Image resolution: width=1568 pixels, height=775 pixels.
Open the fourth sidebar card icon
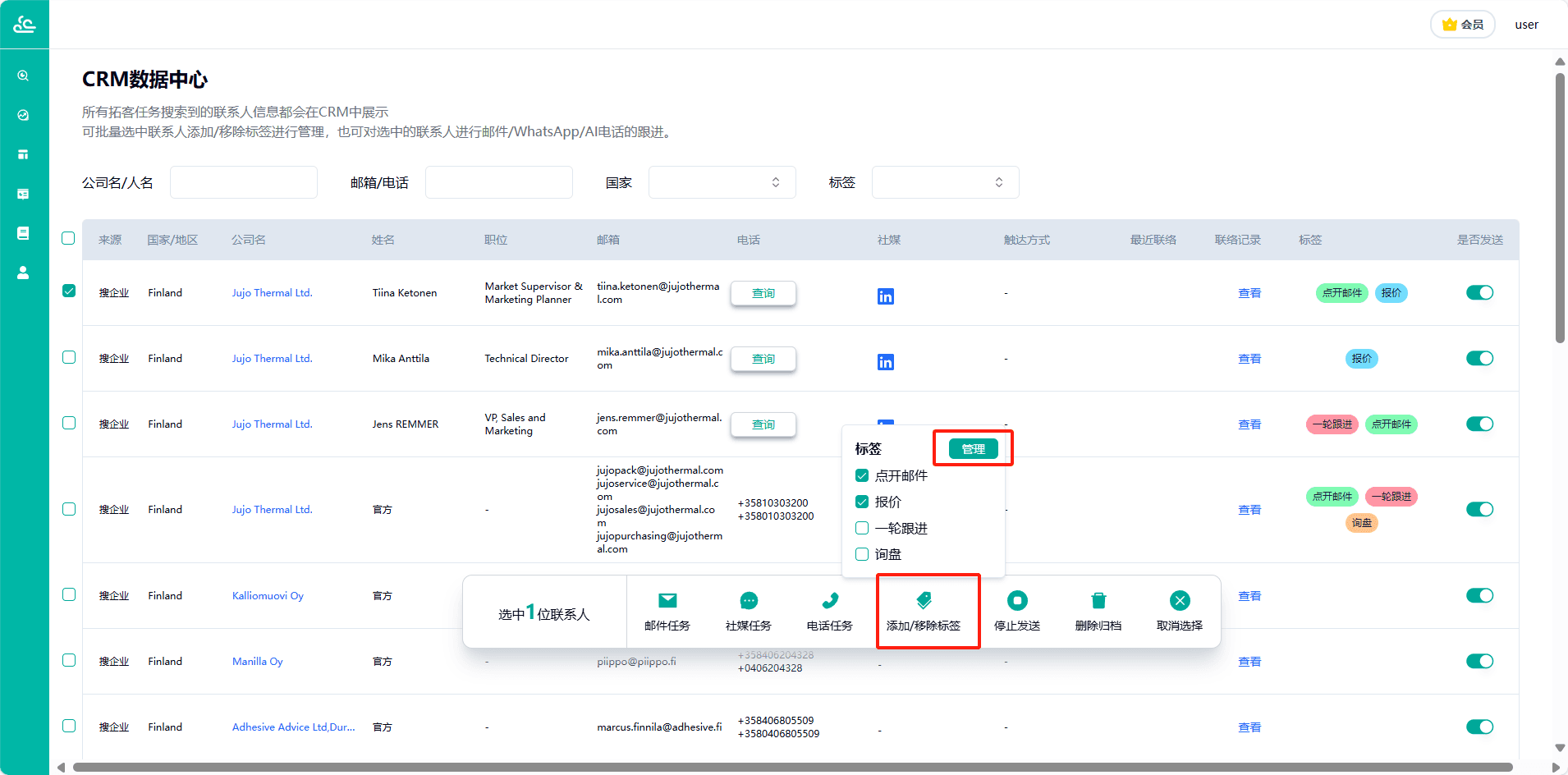[23, 194]
